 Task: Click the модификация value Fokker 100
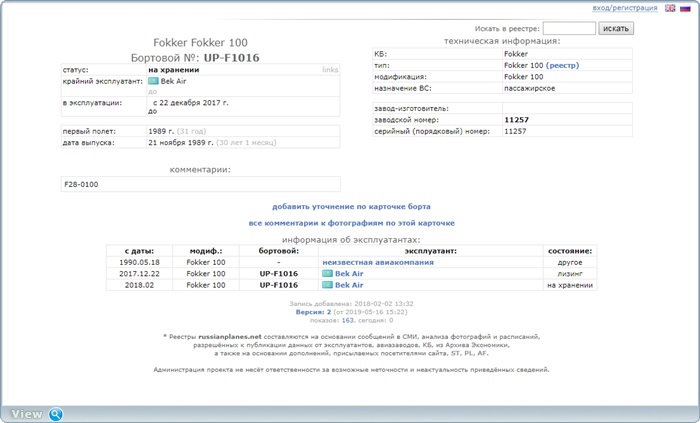click(524, 77)
